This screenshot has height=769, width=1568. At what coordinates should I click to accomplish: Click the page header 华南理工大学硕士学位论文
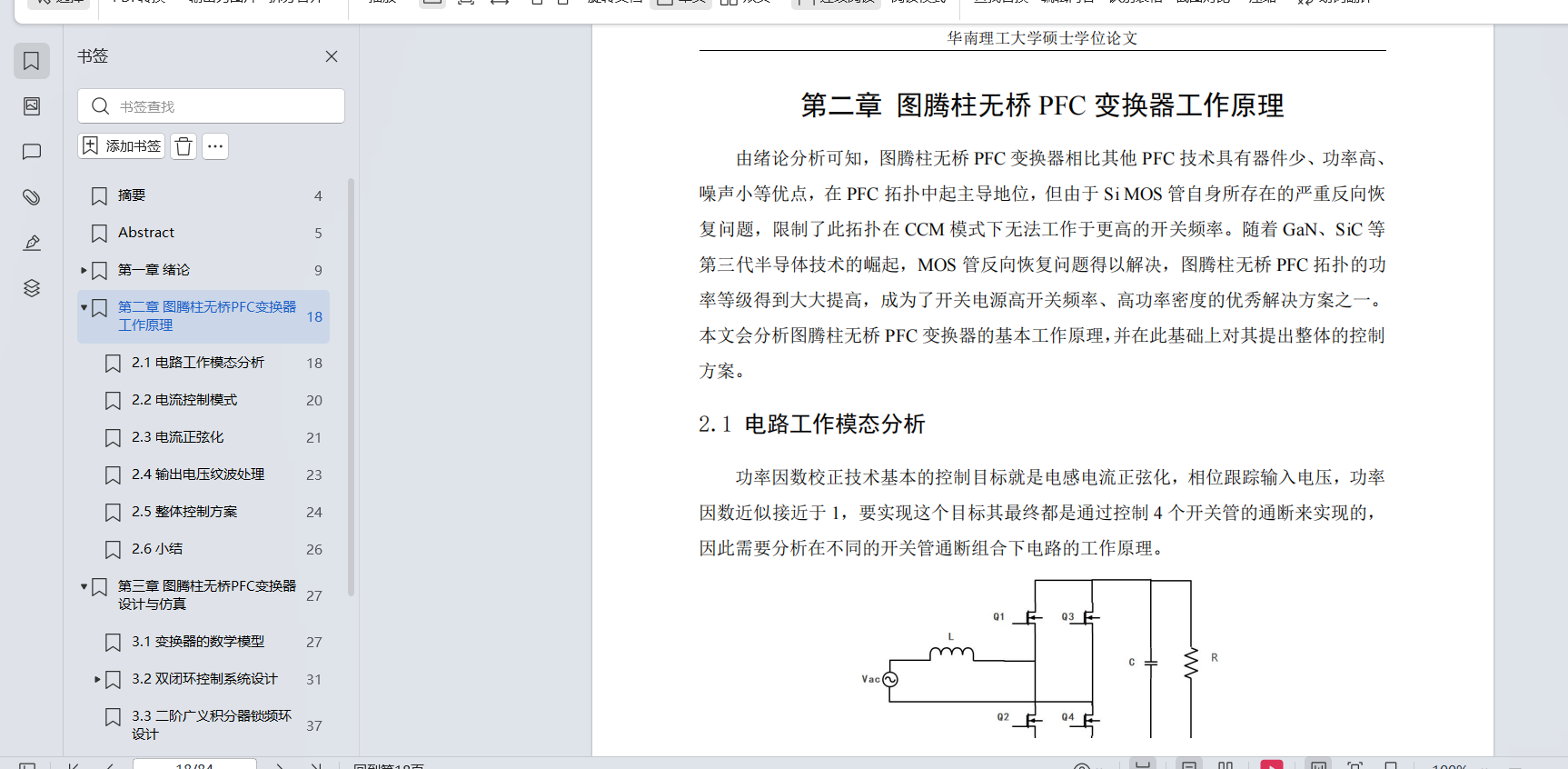pos(1042,38)
